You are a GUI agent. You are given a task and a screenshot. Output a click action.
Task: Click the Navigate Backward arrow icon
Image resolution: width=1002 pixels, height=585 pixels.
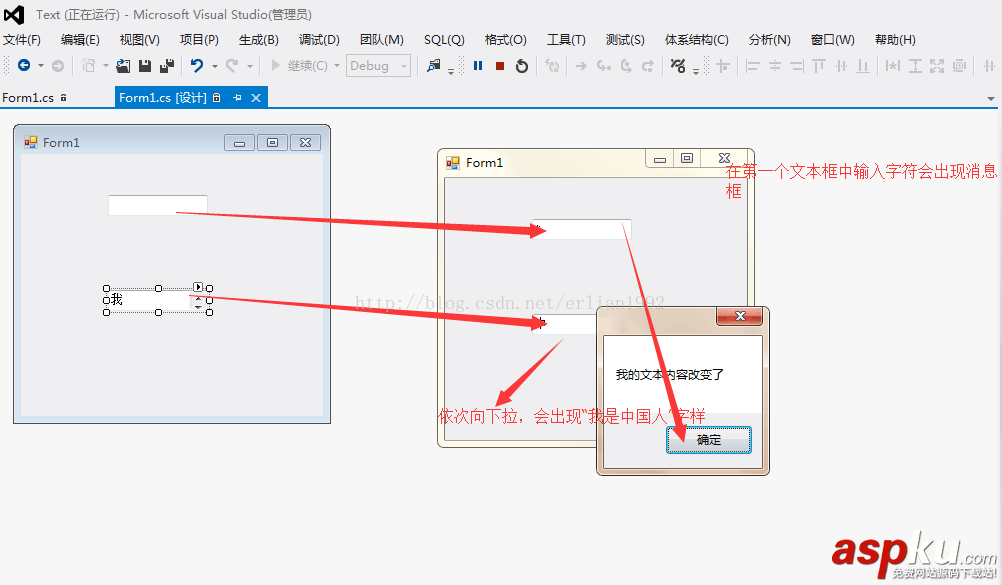23,65
